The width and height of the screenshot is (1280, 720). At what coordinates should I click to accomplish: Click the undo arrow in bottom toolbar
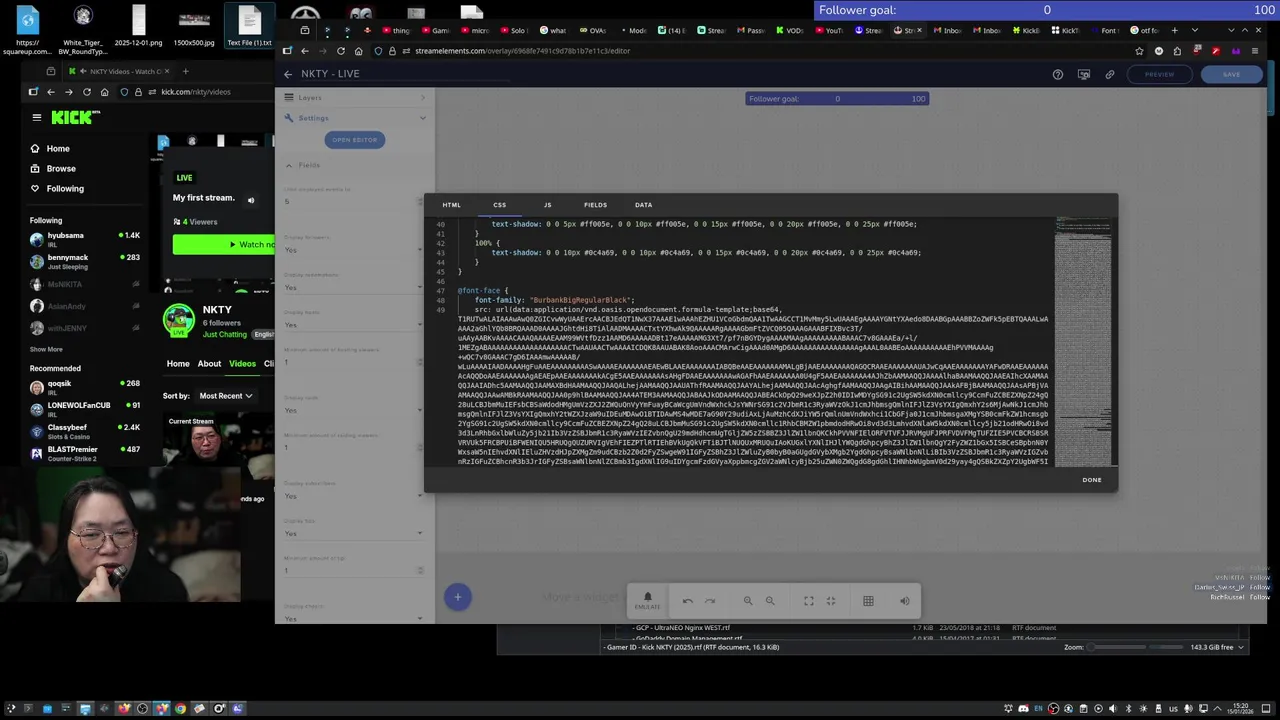(x=688, y=601)
